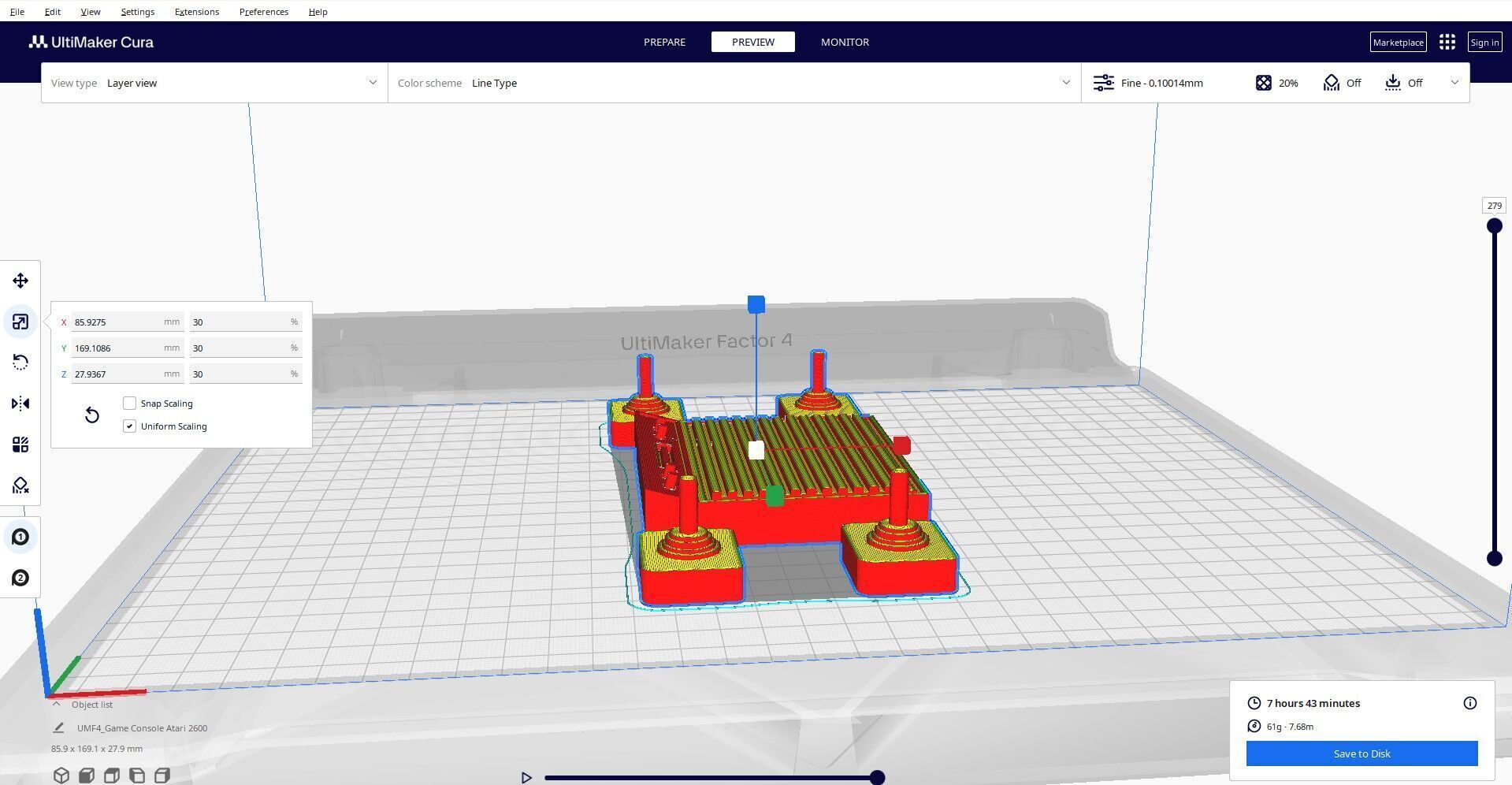Click the simulation path slider handle
Screen dimensions: 1512x785
coord(877,778)
